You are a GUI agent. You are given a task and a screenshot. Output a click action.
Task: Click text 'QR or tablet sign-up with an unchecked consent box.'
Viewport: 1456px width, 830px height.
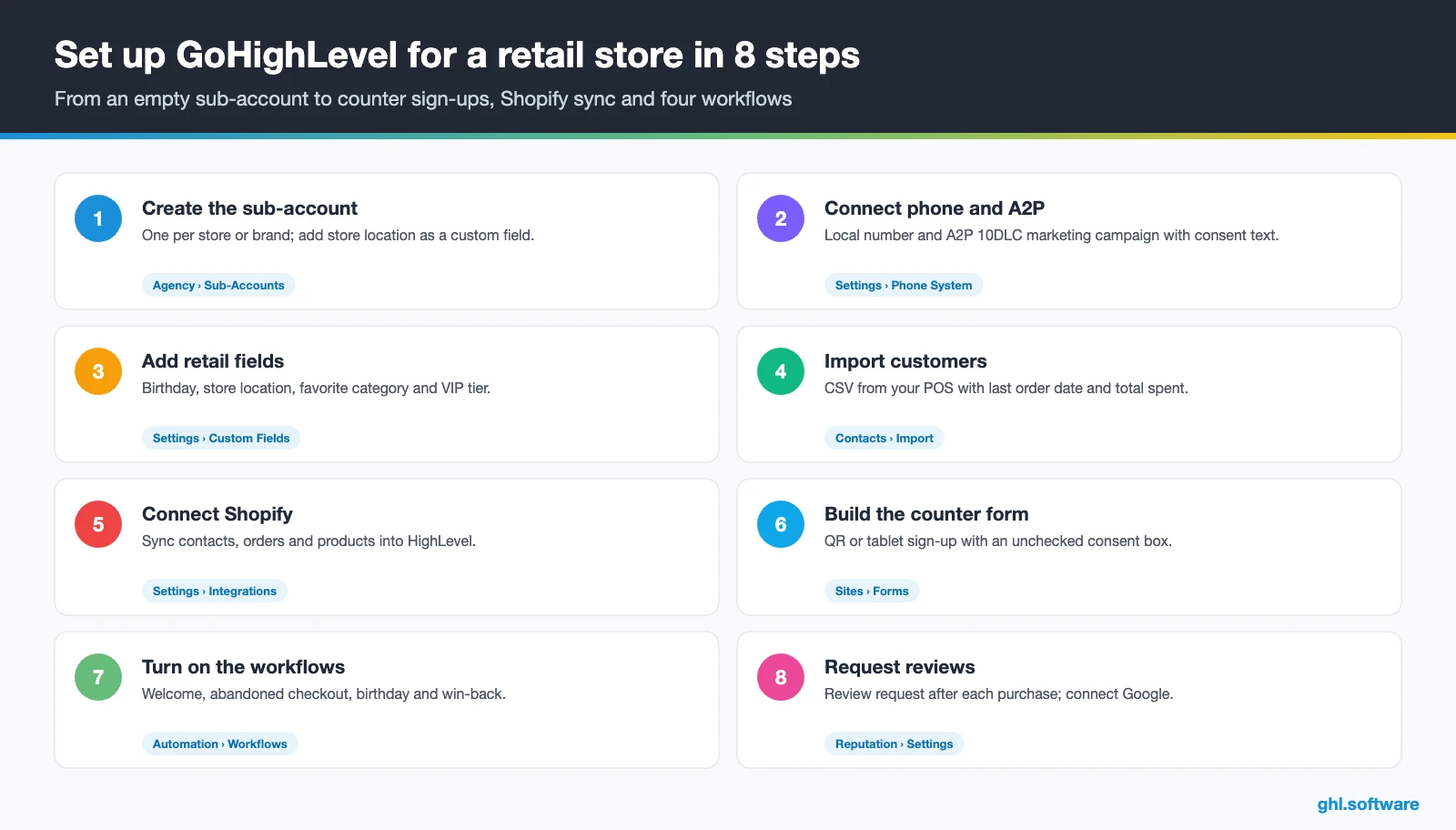pos(998,542)
